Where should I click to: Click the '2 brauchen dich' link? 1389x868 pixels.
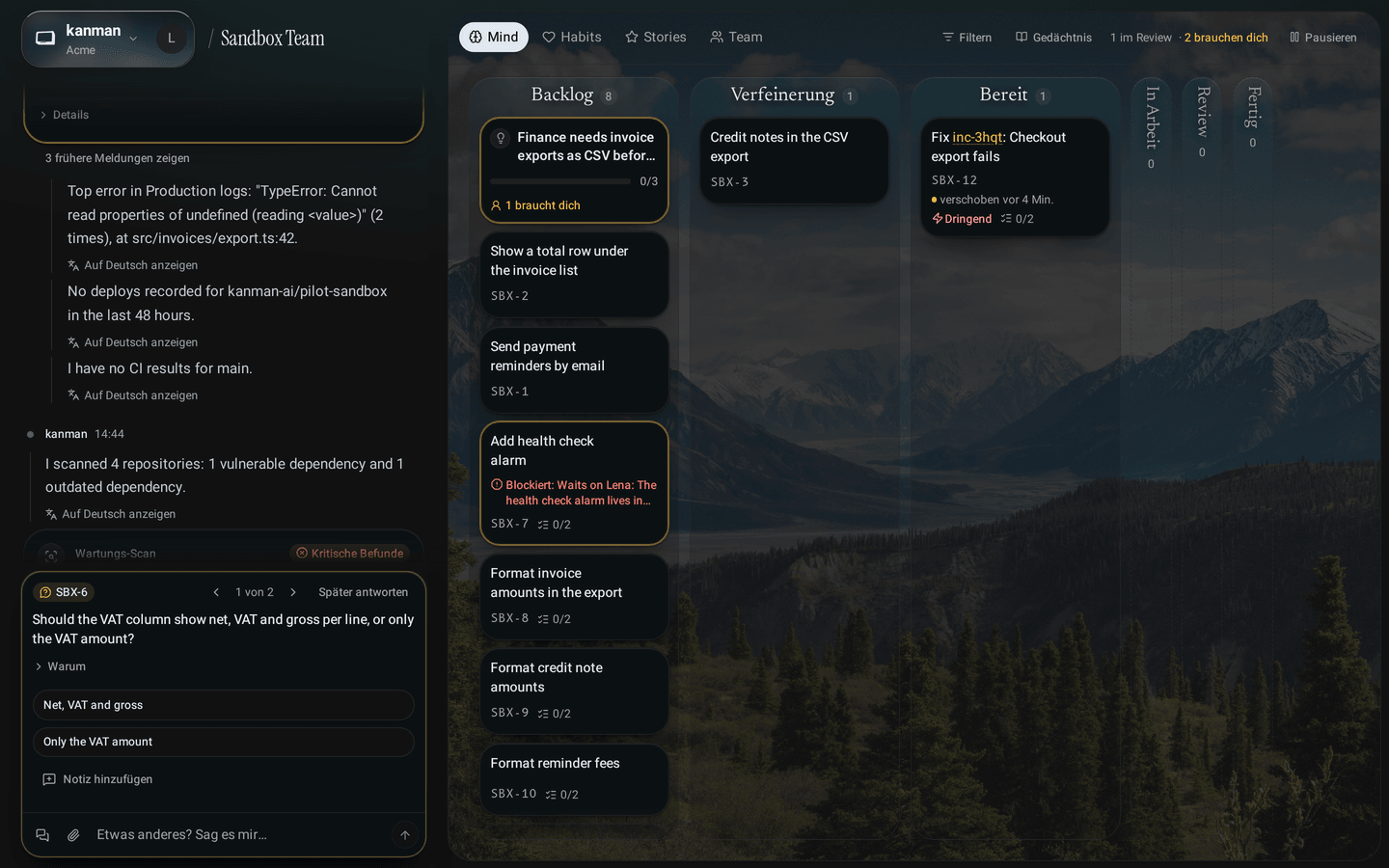point(1226,38)
